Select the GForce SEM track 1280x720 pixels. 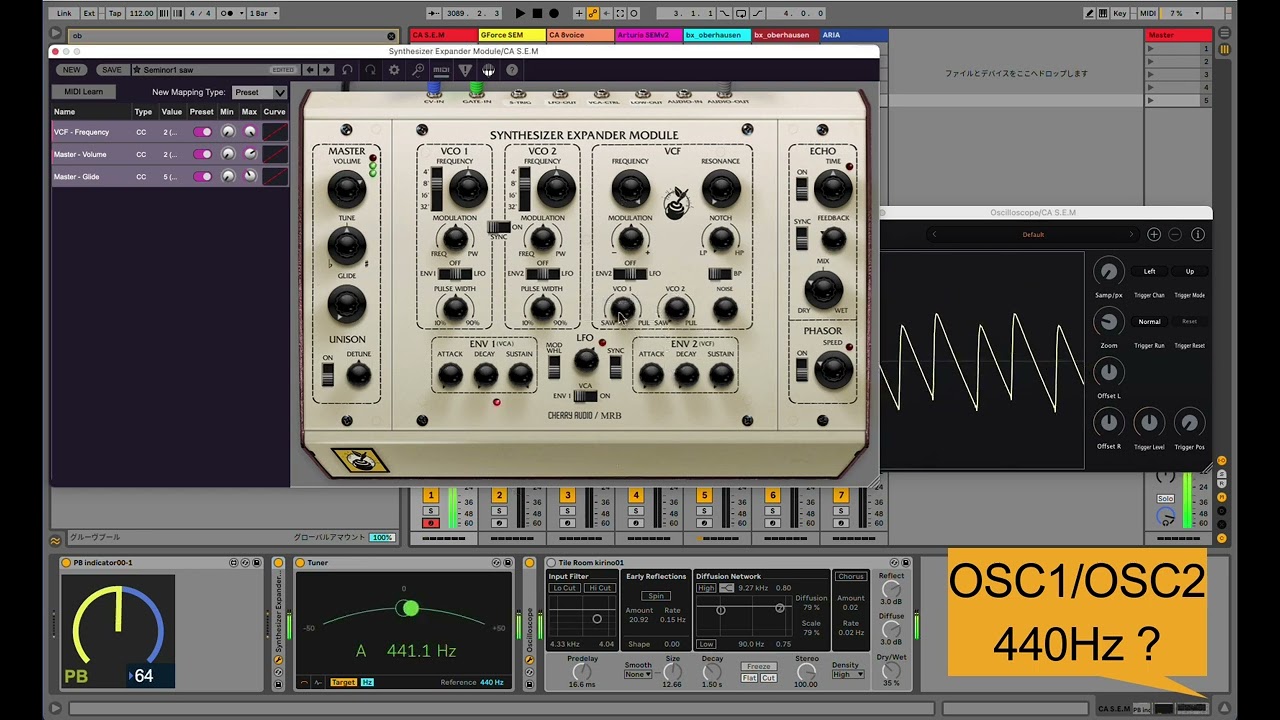tap(511, 35)
